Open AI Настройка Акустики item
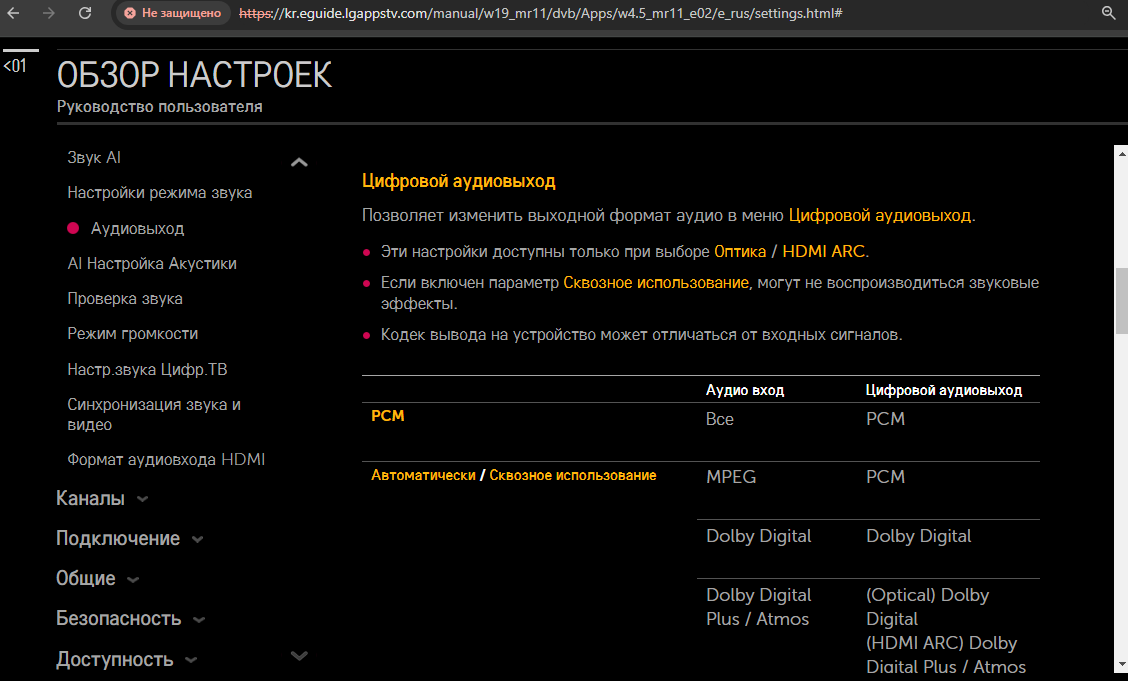The width and height of the screenshot is (1128, 681). tap(152, 264)
